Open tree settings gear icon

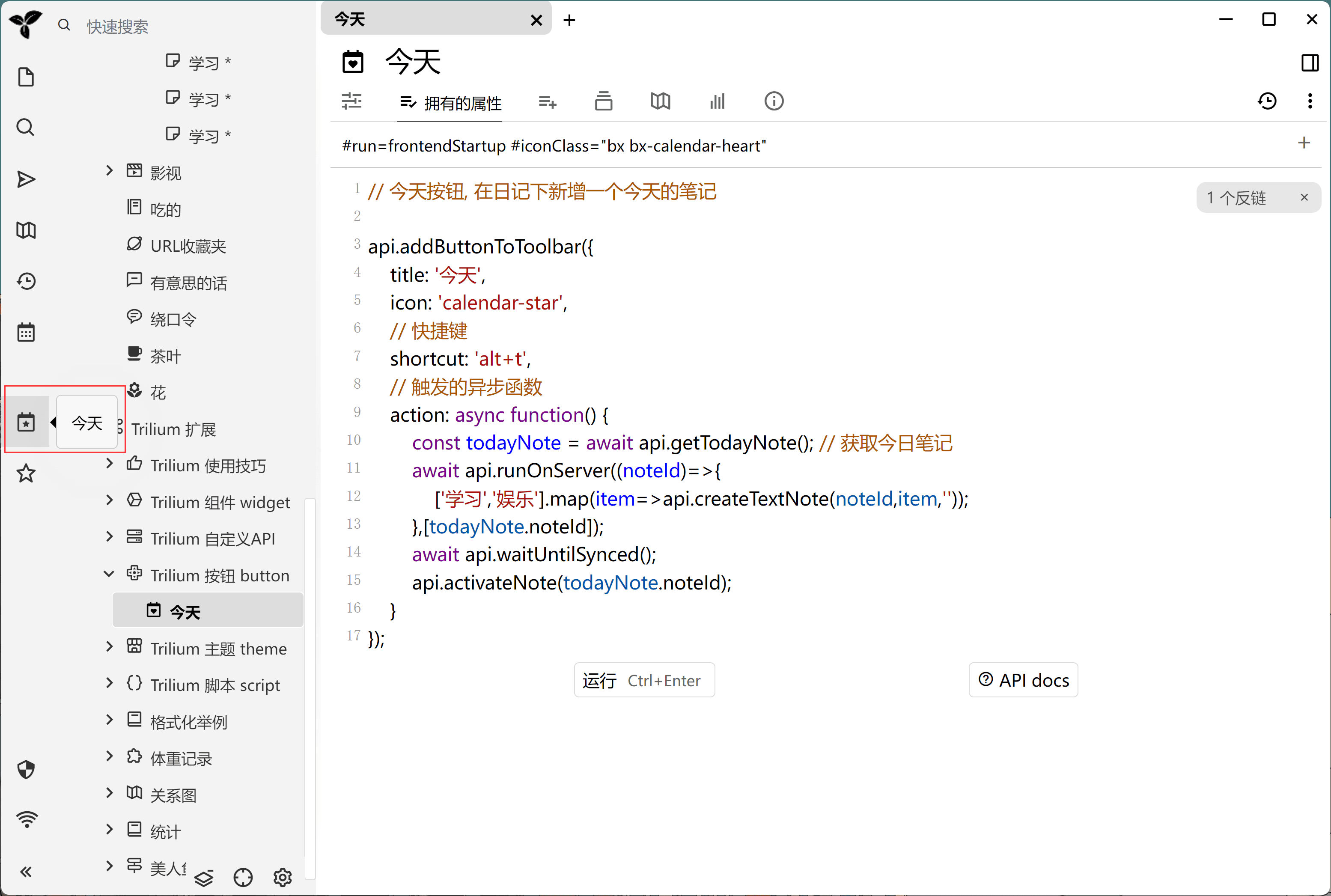click(x=282, y=877)
